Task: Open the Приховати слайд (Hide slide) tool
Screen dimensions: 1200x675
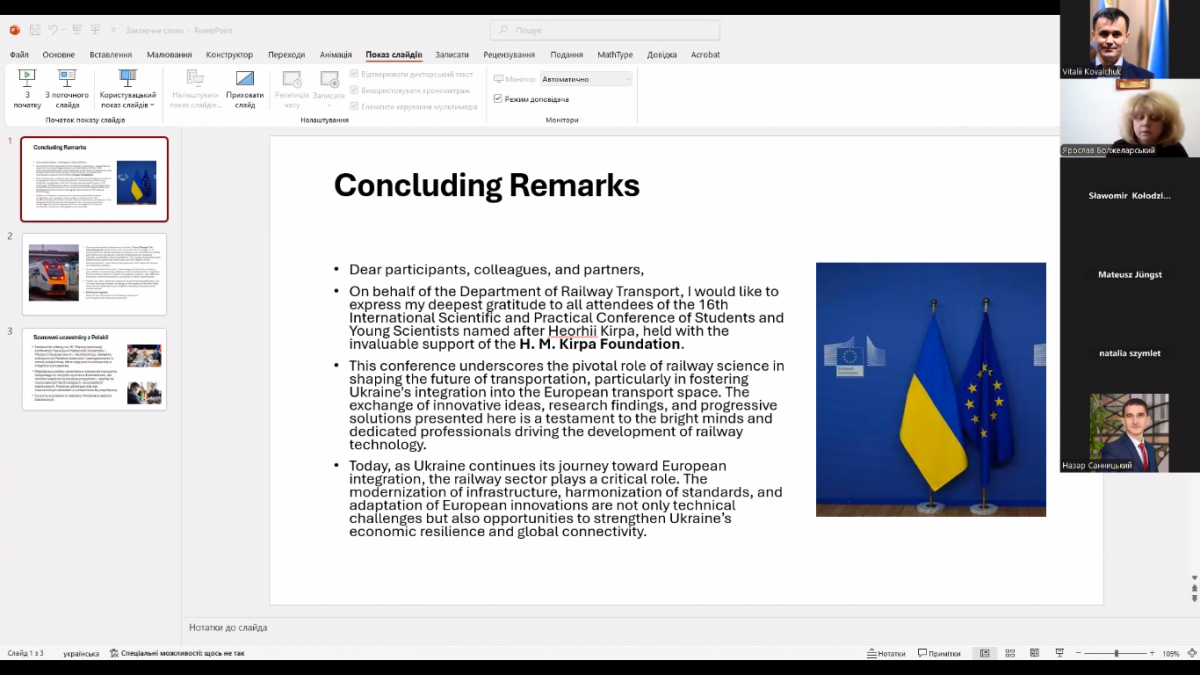Action: coord(245,89)
